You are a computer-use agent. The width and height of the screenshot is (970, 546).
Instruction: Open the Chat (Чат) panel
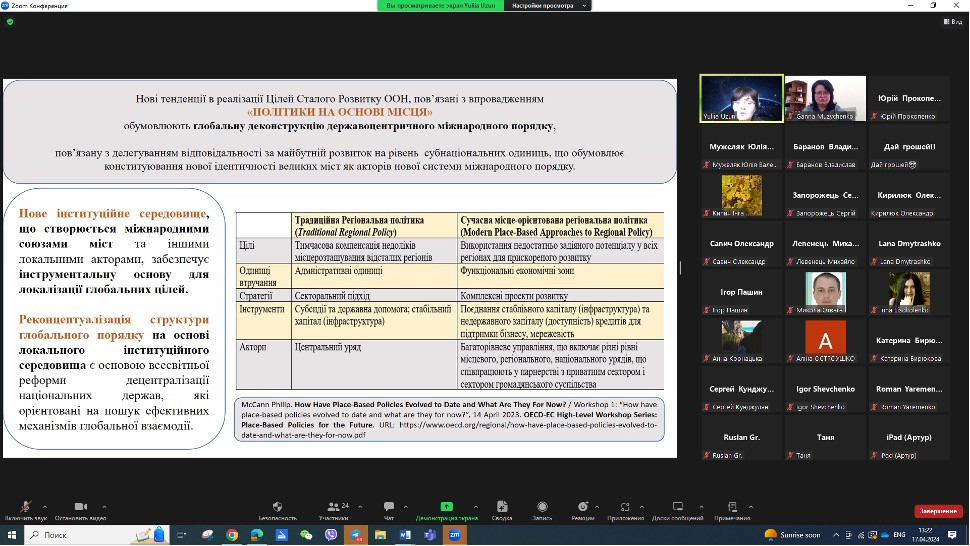pyautogui.click(x=388, y=507)
